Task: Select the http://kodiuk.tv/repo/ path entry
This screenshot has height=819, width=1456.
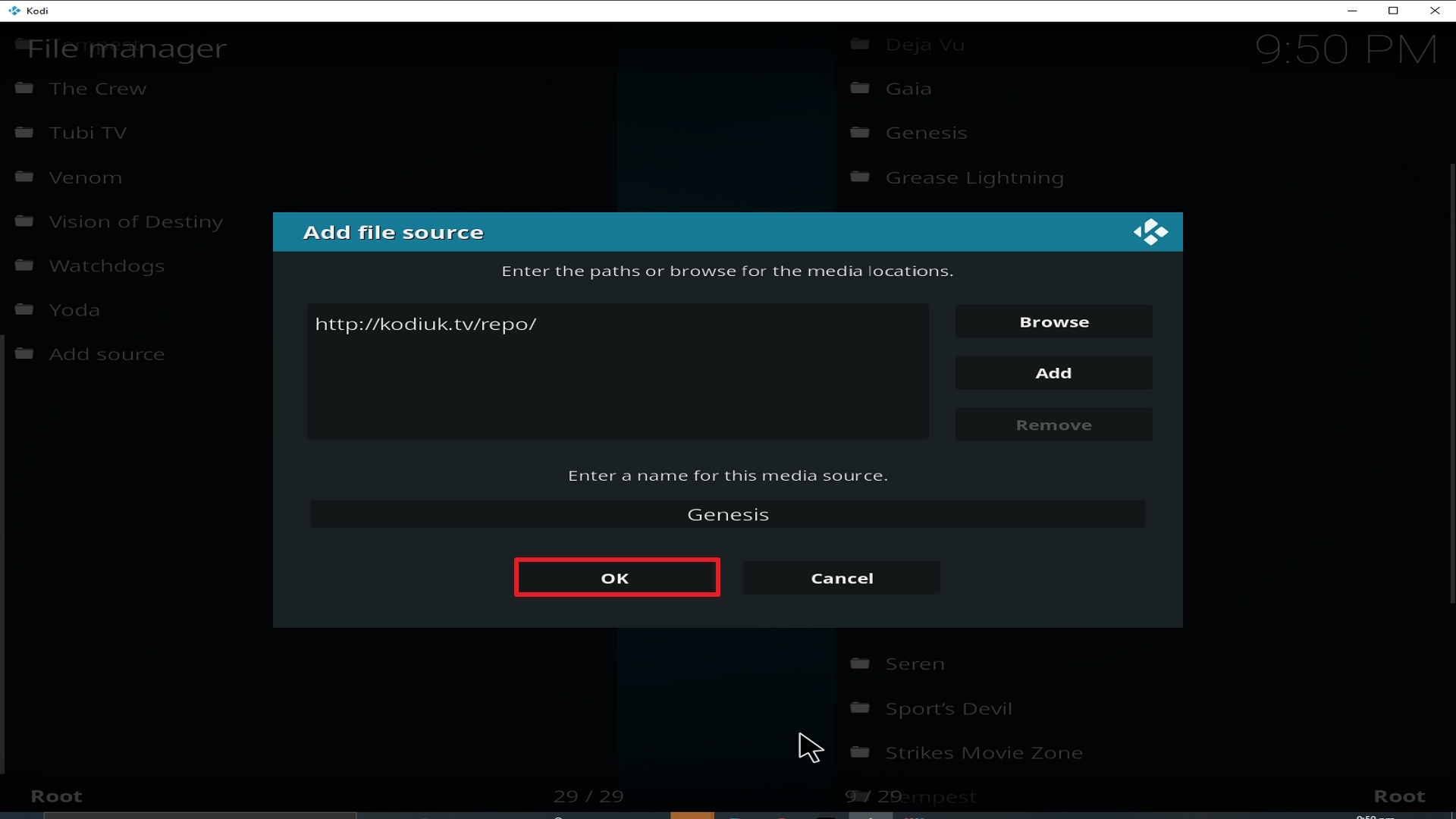Action: [426, 325]
